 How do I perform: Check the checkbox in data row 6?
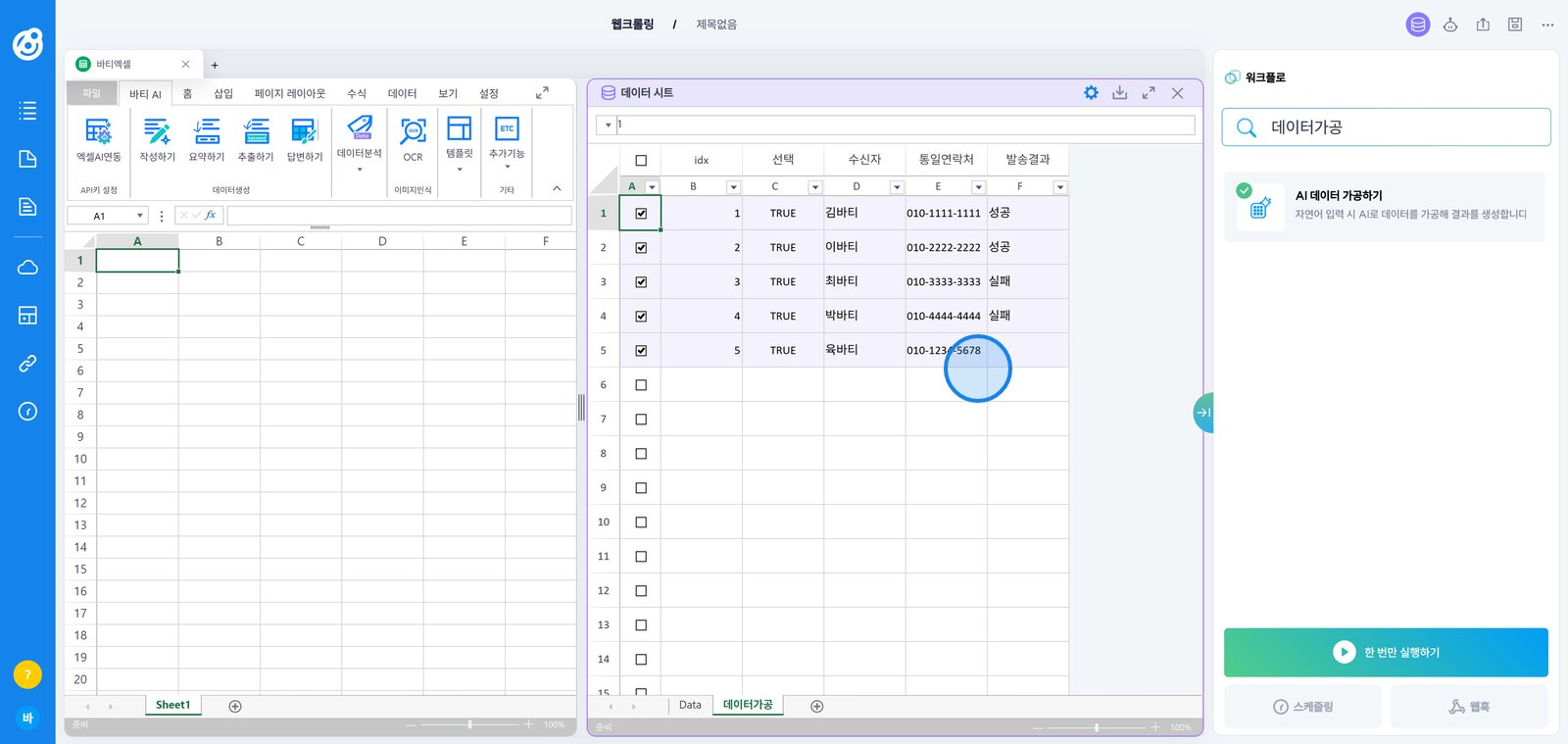click(641, 385)
